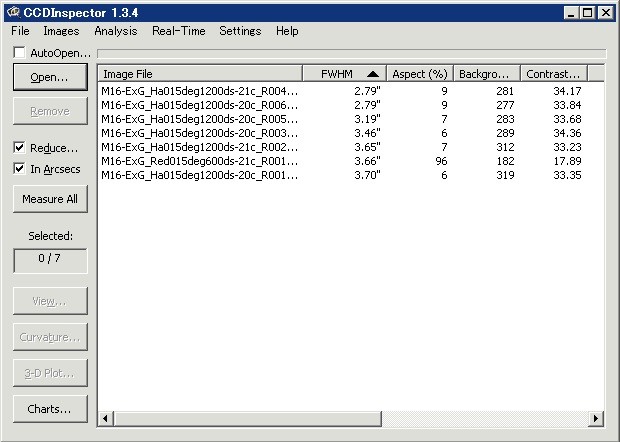Click the View... button
620x442 pixels.
[50, 301]
